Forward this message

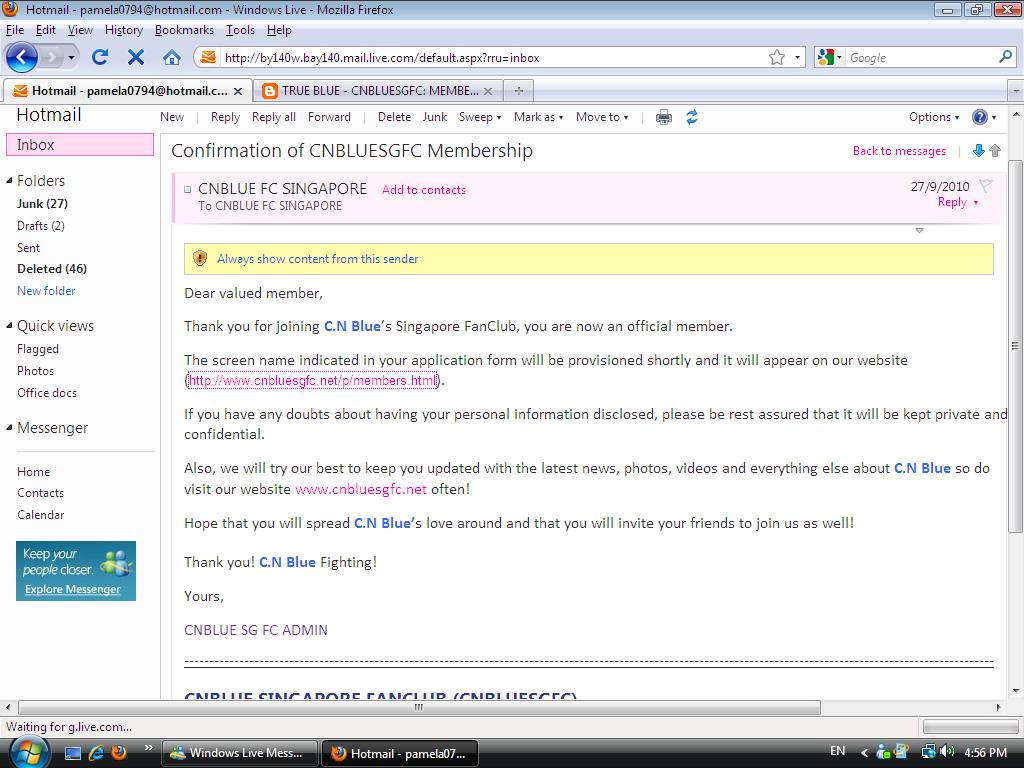(329, 117)
